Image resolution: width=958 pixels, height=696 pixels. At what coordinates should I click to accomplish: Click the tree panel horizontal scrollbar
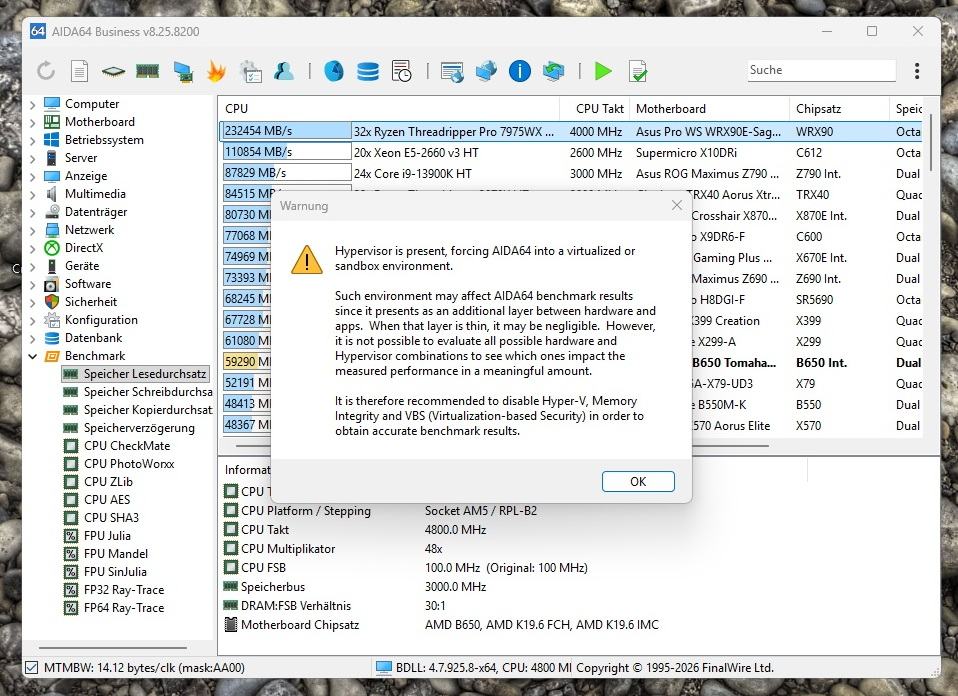point(113,647)
